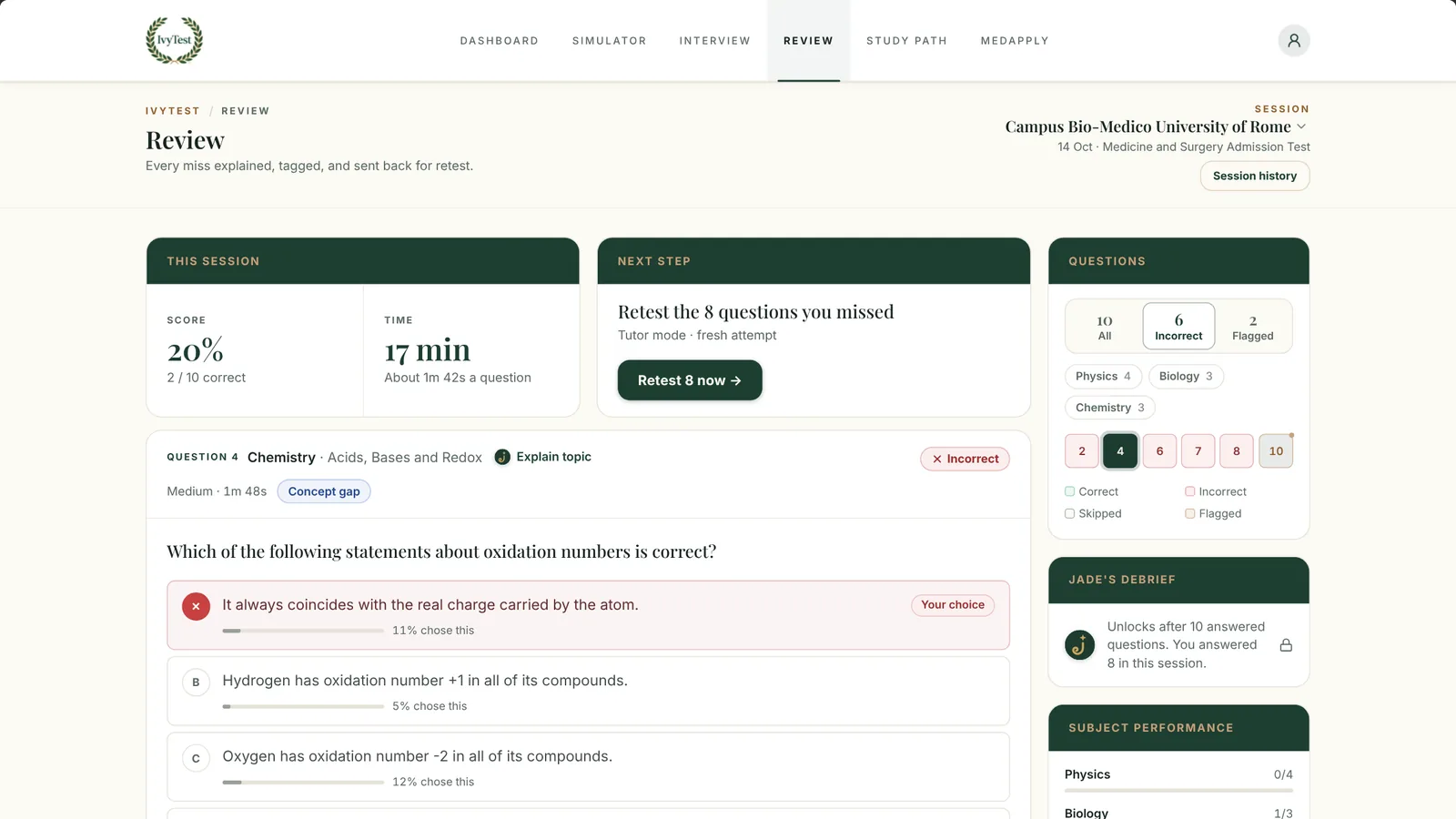This screenshot has width=1456, height=819.
Task: Filter questions by Chemistry 3
Action: click(1109, 408)
